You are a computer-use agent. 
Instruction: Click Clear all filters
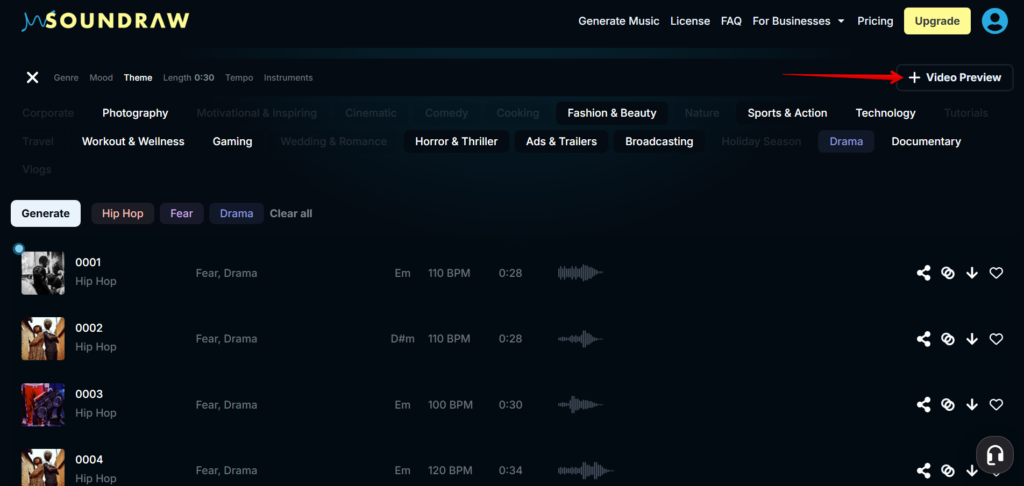[291, 214]
